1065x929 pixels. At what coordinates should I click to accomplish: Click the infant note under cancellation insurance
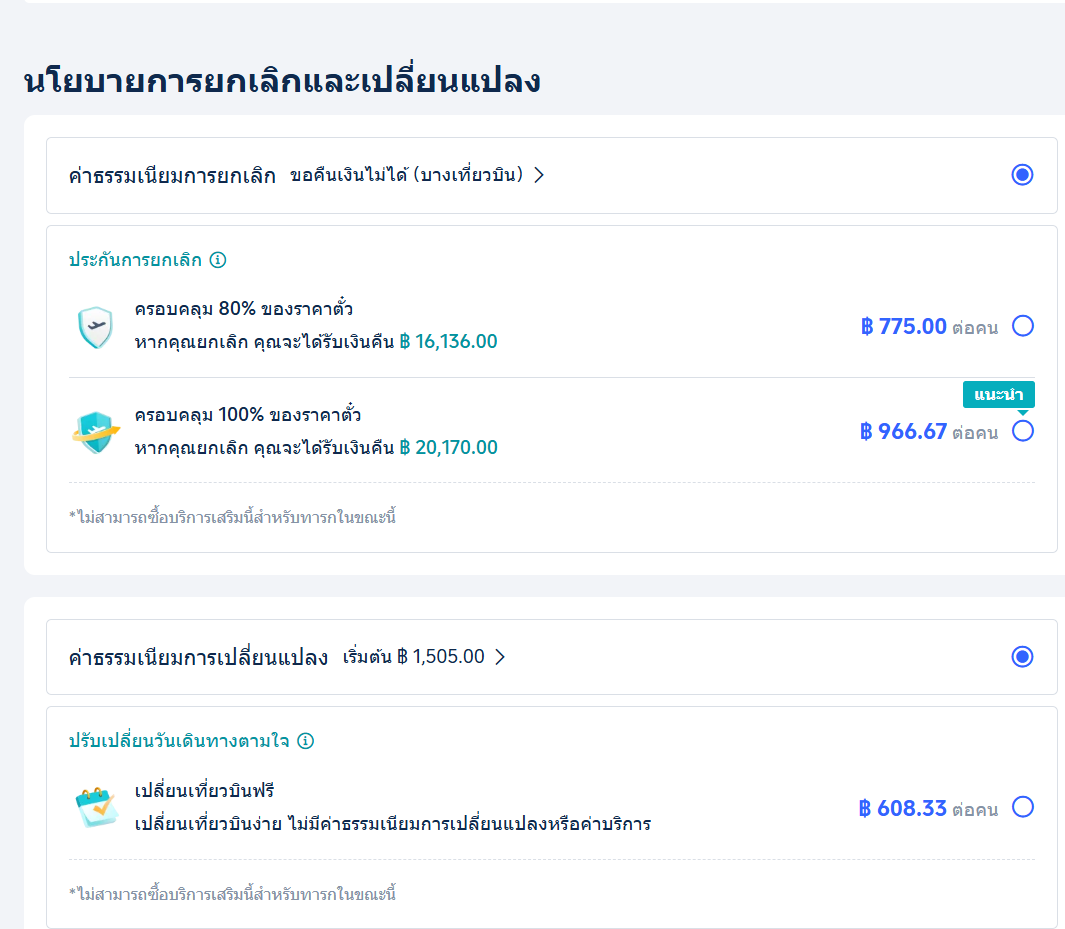coord(232,517)
